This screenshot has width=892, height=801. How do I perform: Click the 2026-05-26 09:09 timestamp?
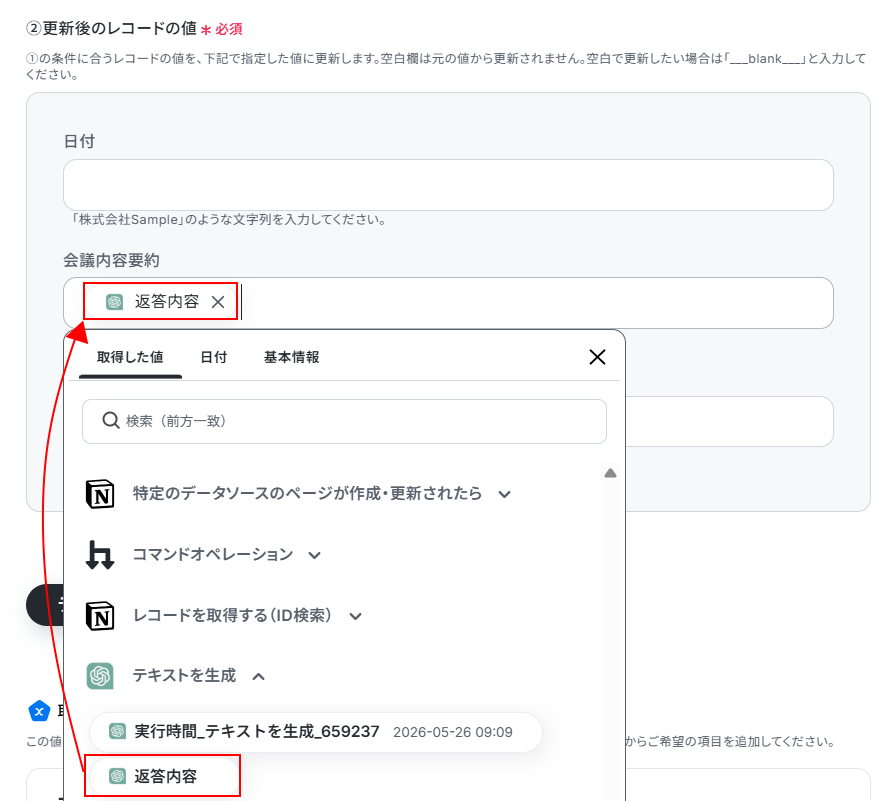(453, 732)
